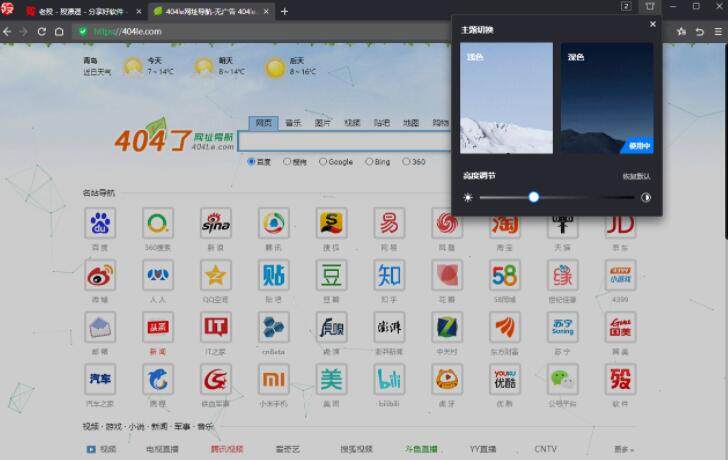728x460 pixels.
Task: Open the Tieba blue 贴 icon
Action: 273,275
